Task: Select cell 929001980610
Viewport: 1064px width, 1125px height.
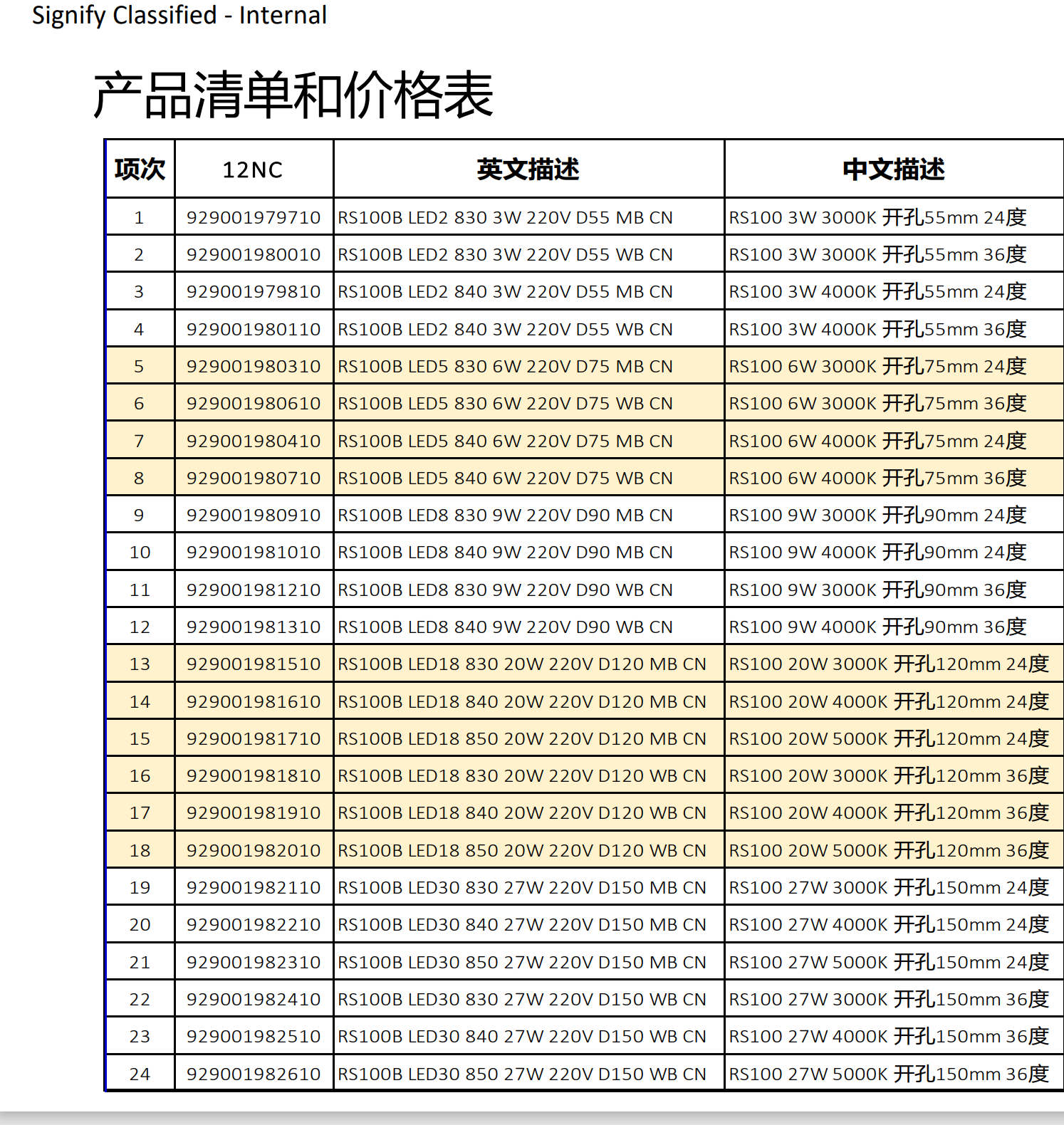Action: (254, 404)
